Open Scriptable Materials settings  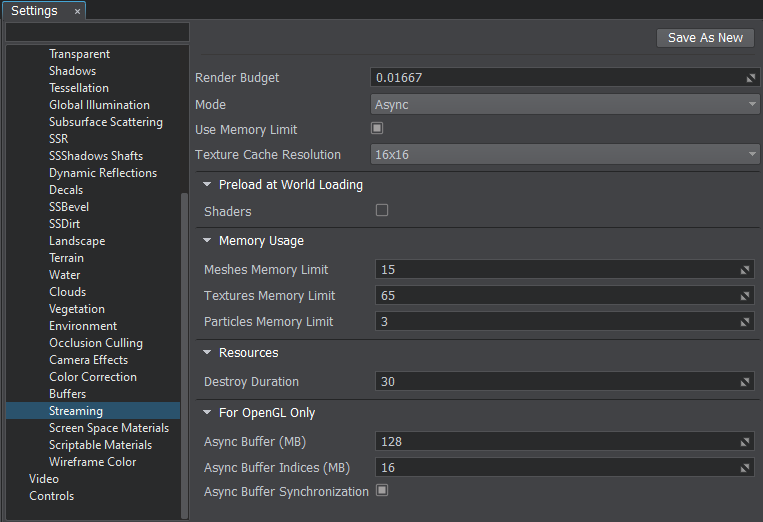pyautogui.click(x=100, y=445)
